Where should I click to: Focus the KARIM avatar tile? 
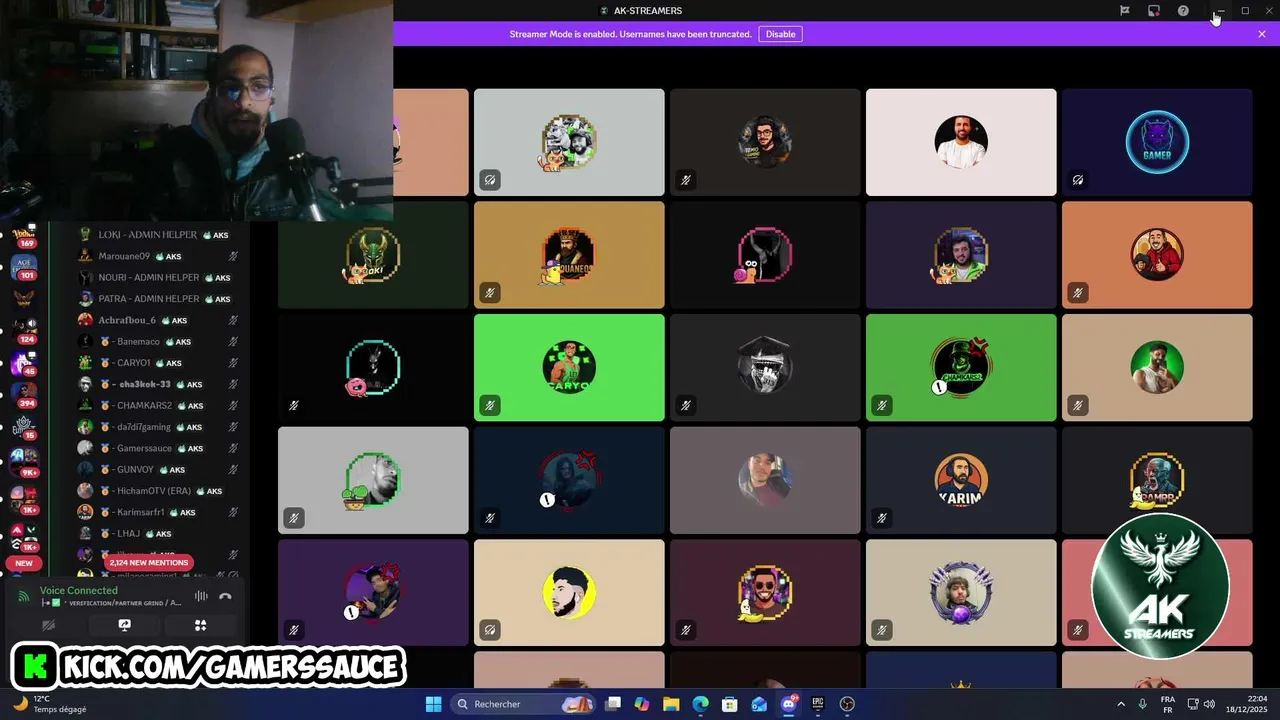pos(961,480)
